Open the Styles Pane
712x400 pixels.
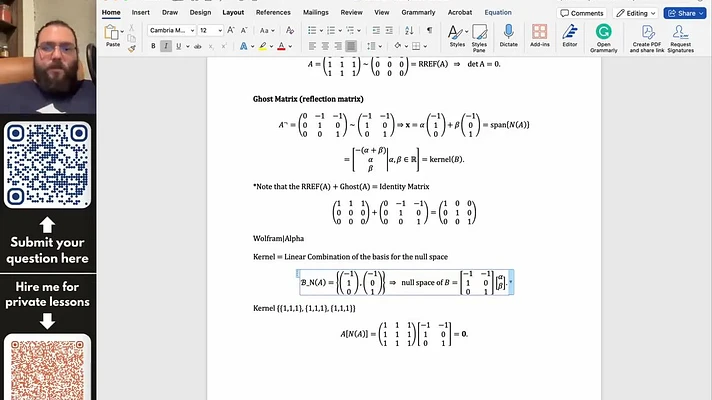coord(479,38)
